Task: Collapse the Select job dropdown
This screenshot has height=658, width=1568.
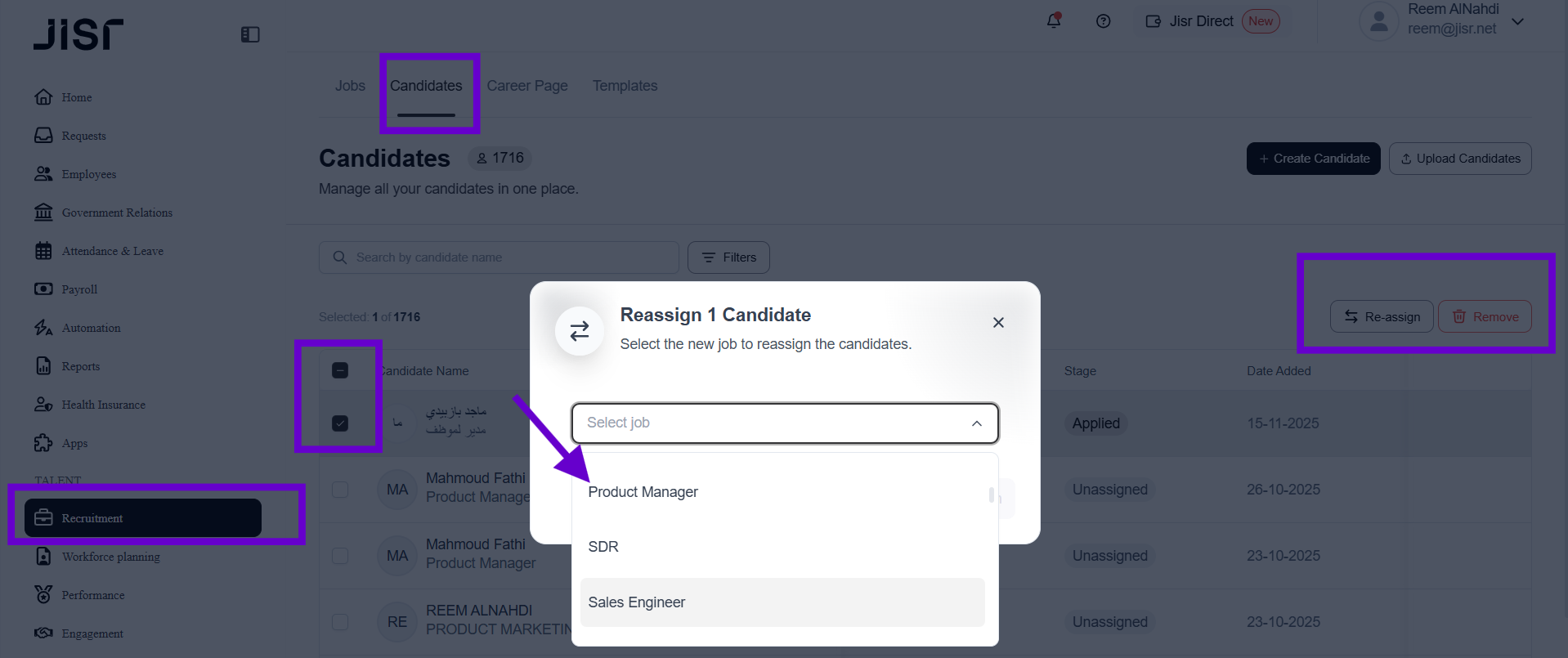Action: [x=976, y=423]
